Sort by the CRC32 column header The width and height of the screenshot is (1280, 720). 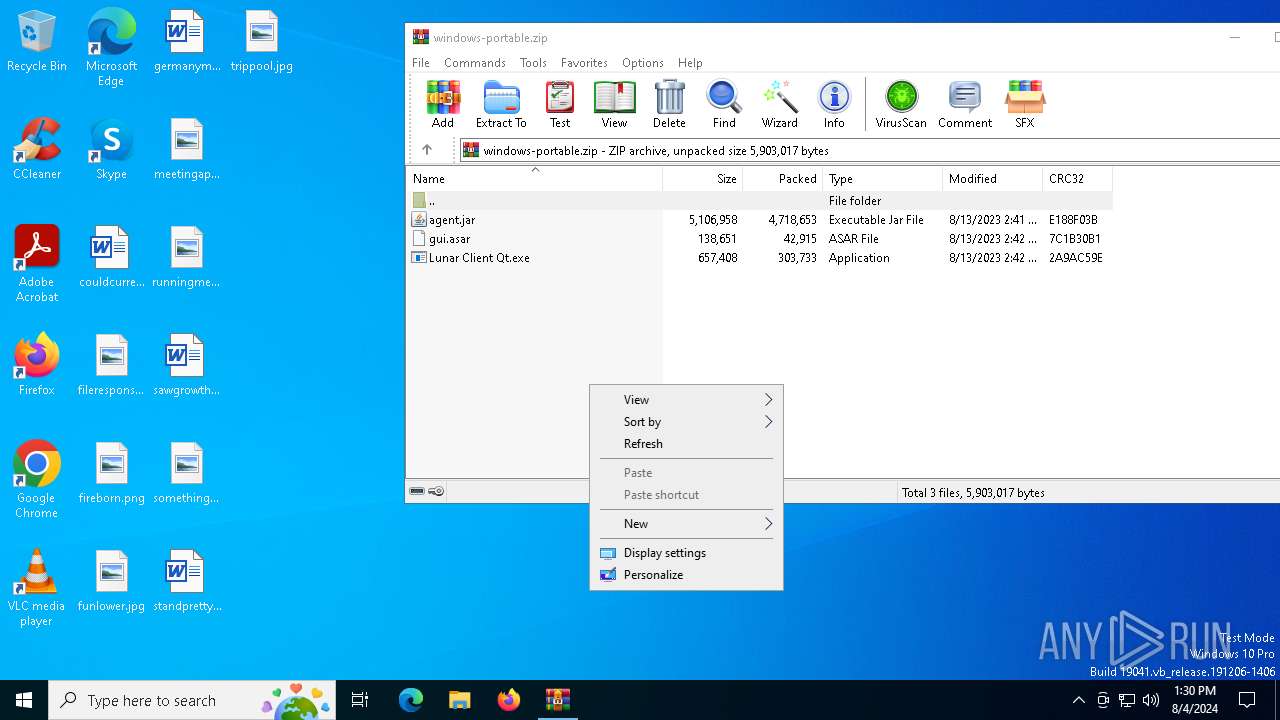(x=1077, y=178)
